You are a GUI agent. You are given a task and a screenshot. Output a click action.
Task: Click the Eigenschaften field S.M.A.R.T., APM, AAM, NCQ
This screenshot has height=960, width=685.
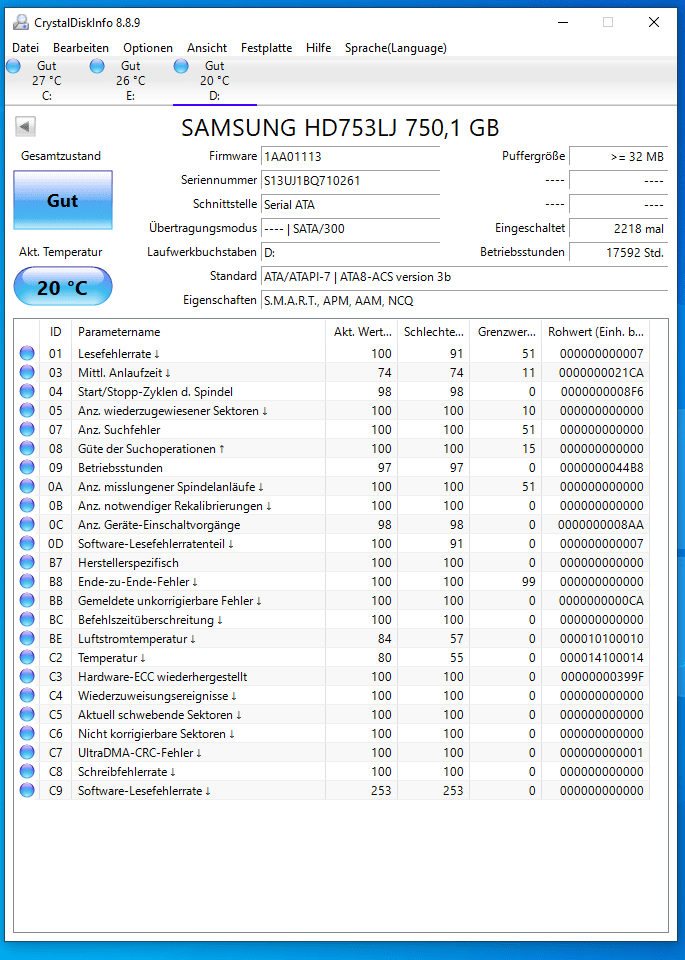pyautogui.click(x=464, y=301)
